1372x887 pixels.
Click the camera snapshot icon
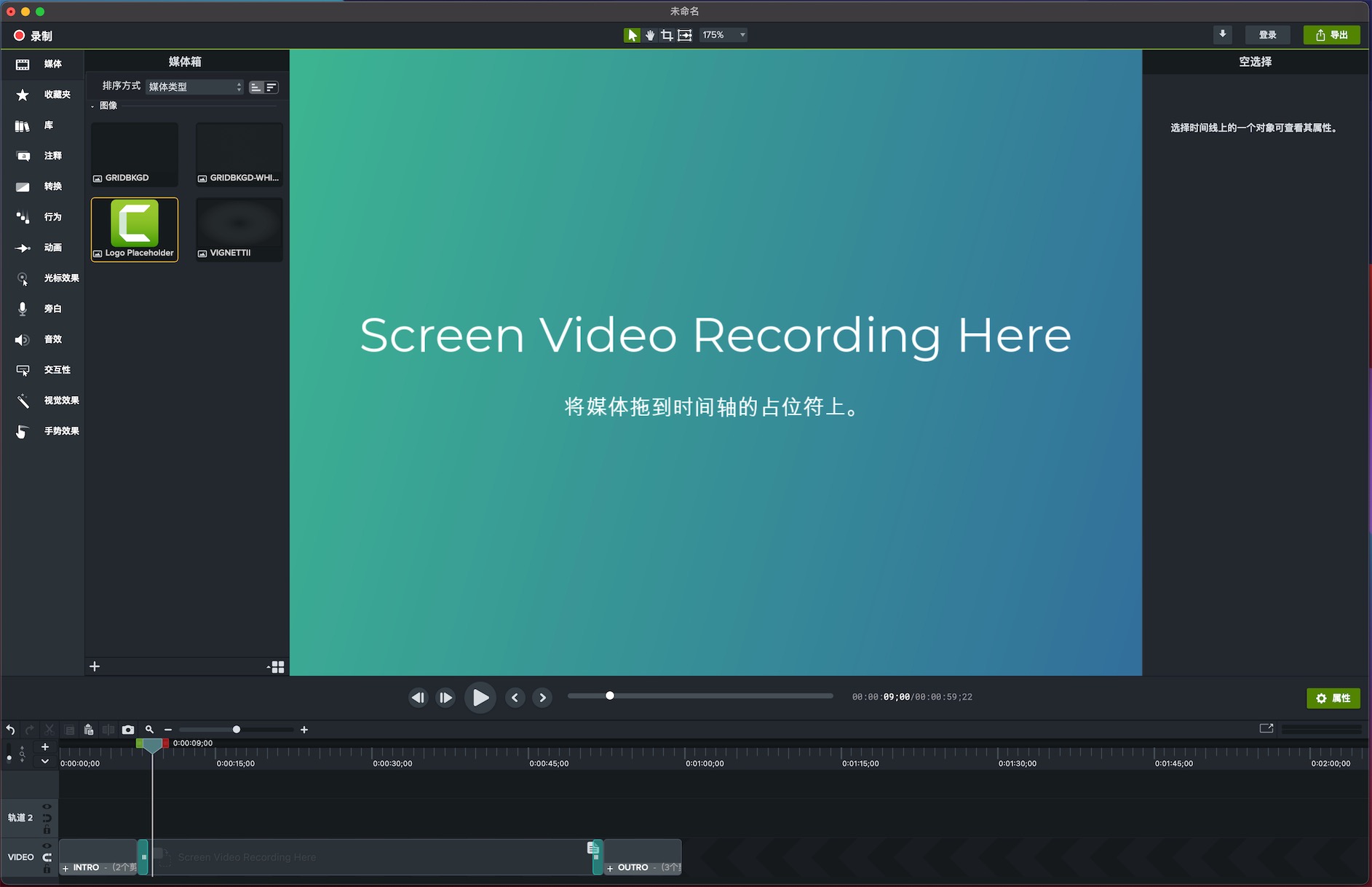pyautogui.click(x=128, y=730)
